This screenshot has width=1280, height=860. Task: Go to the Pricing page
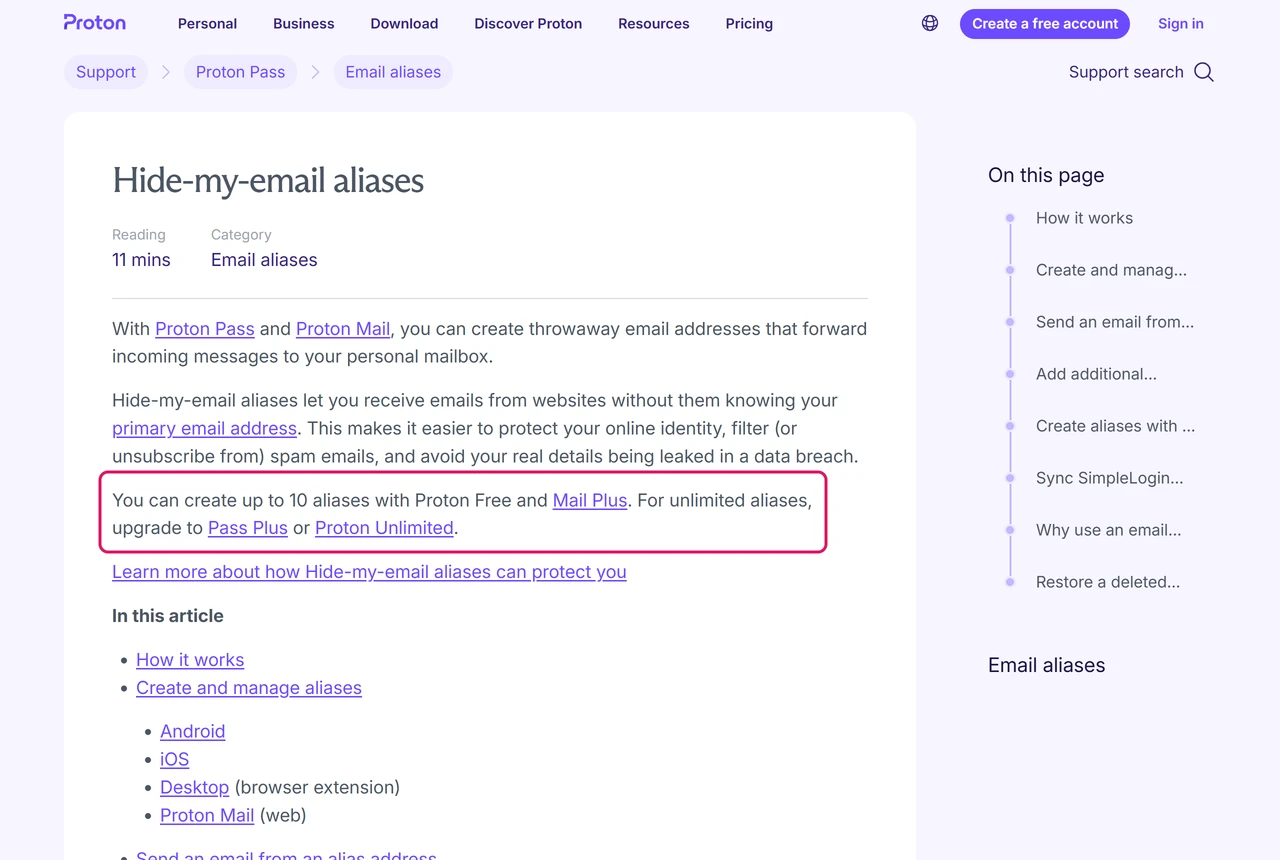(749, 24)
